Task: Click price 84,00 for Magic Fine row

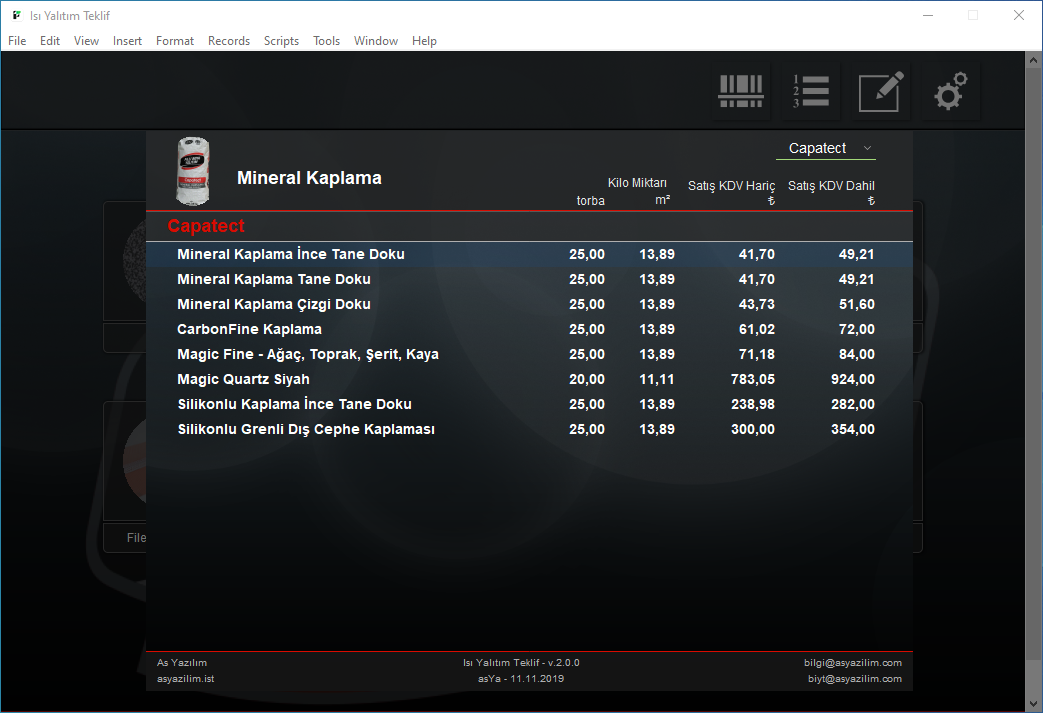Action: tap(857, 355)
